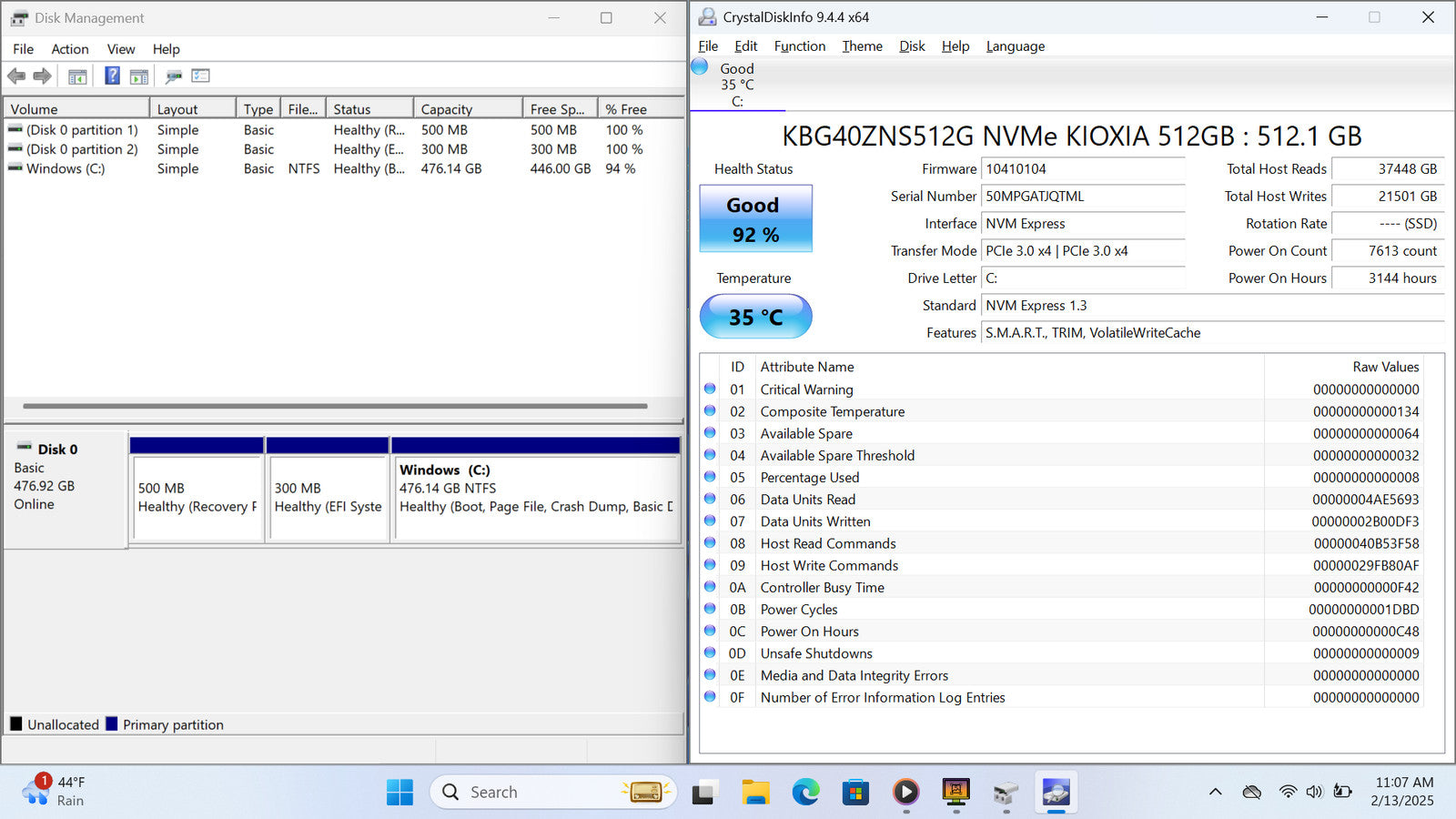Open the blue Help question-mark toolbar icon
This screenshot has width=1456, height=819.
(112, 76)
